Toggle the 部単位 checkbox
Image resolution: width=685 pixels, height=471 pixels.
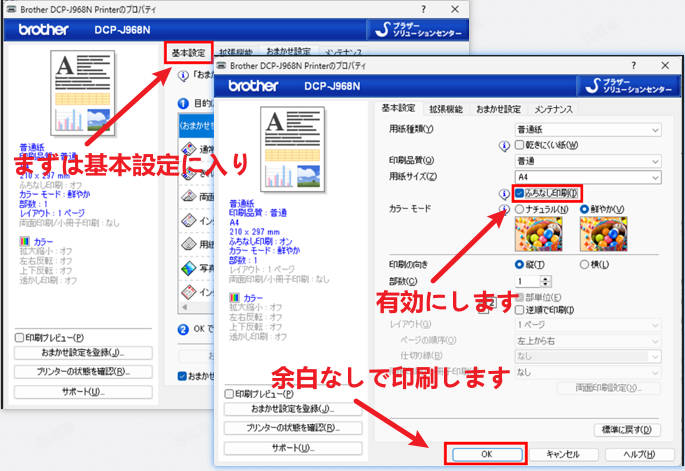[519, 298]
